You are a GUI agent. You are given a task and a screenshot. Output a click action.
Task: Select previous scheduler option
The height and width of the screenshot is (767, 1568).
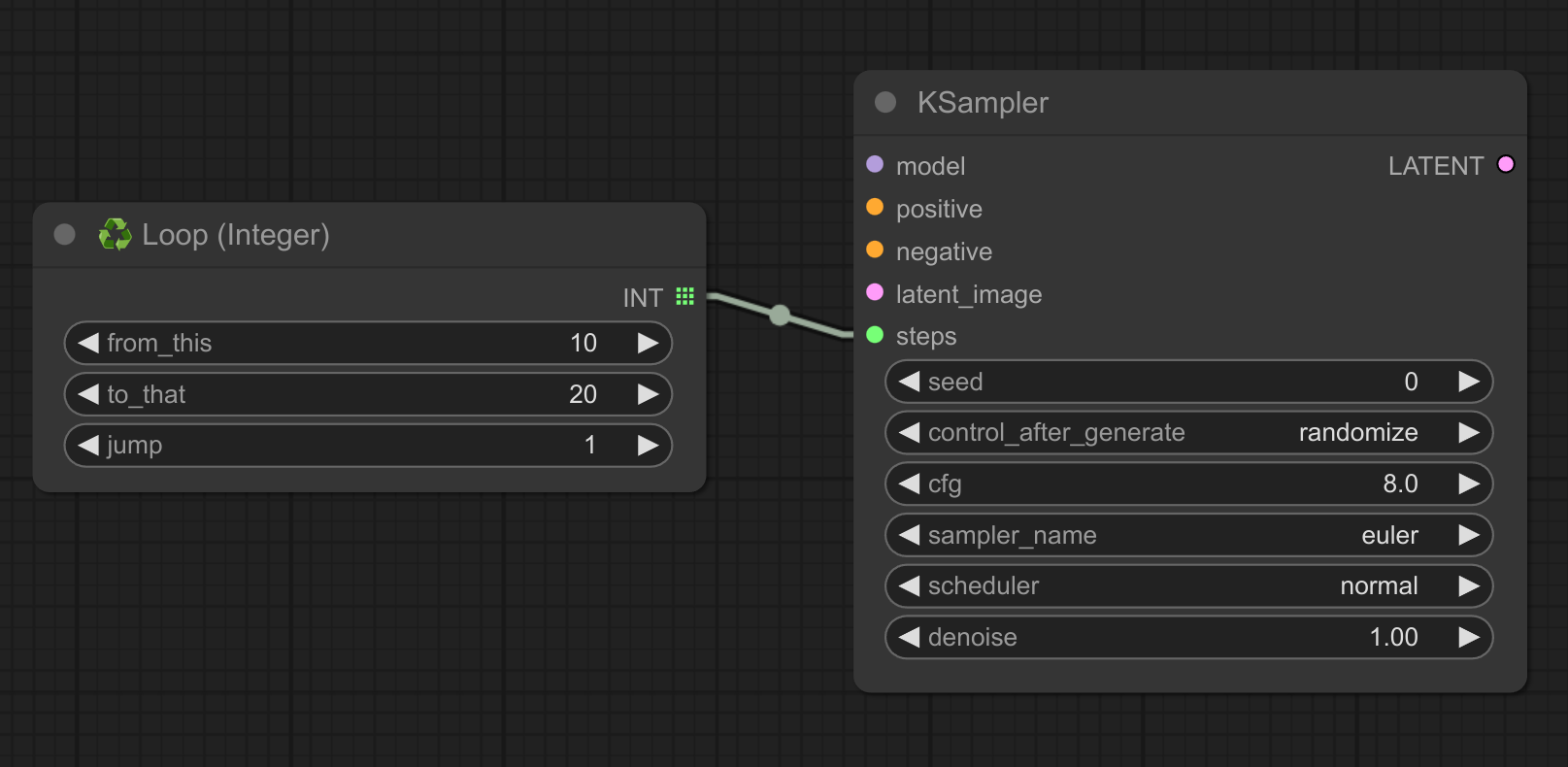pos(910,585)
